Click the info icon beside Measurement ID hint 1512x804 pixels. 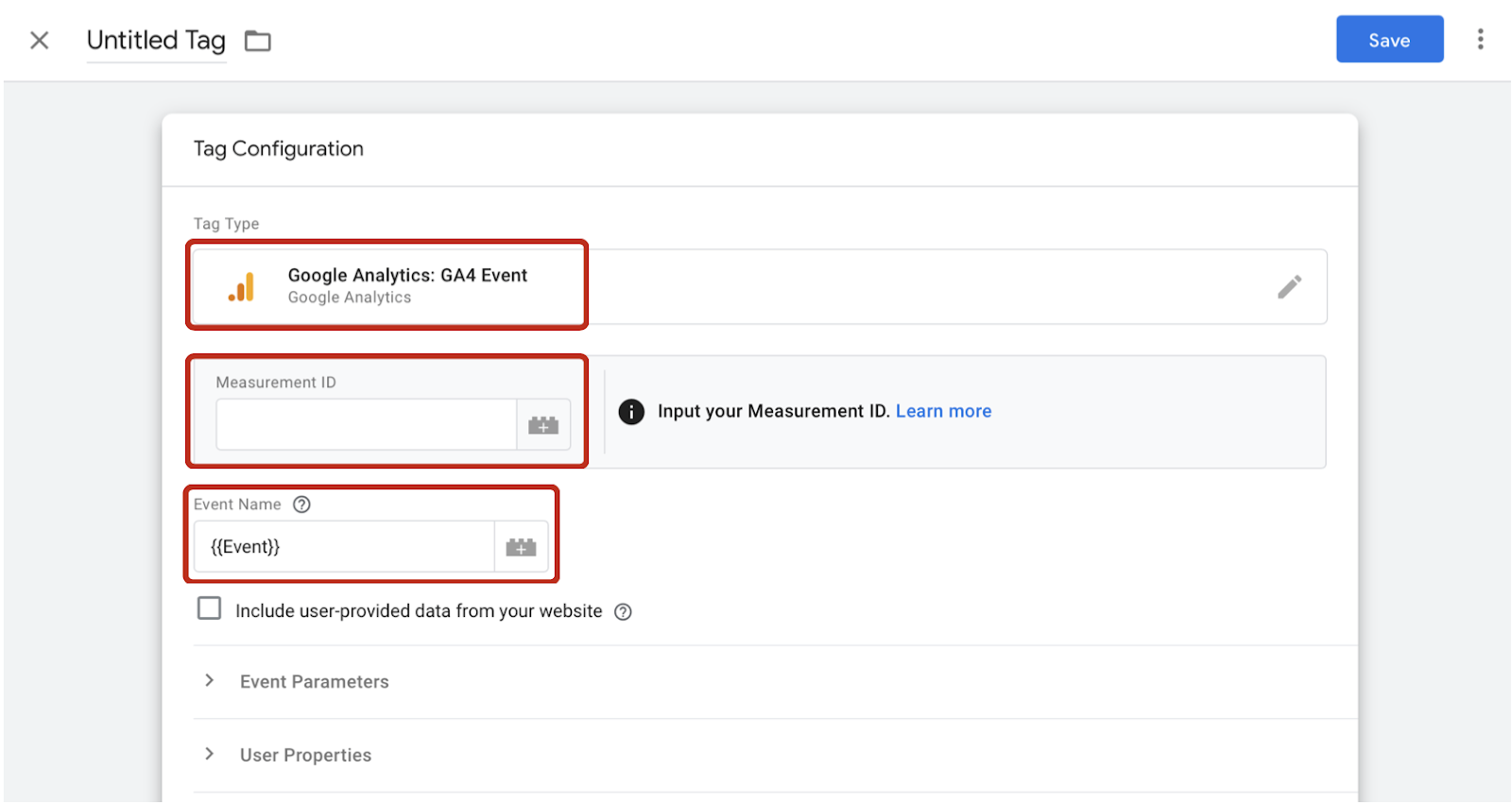click(631, 412)
